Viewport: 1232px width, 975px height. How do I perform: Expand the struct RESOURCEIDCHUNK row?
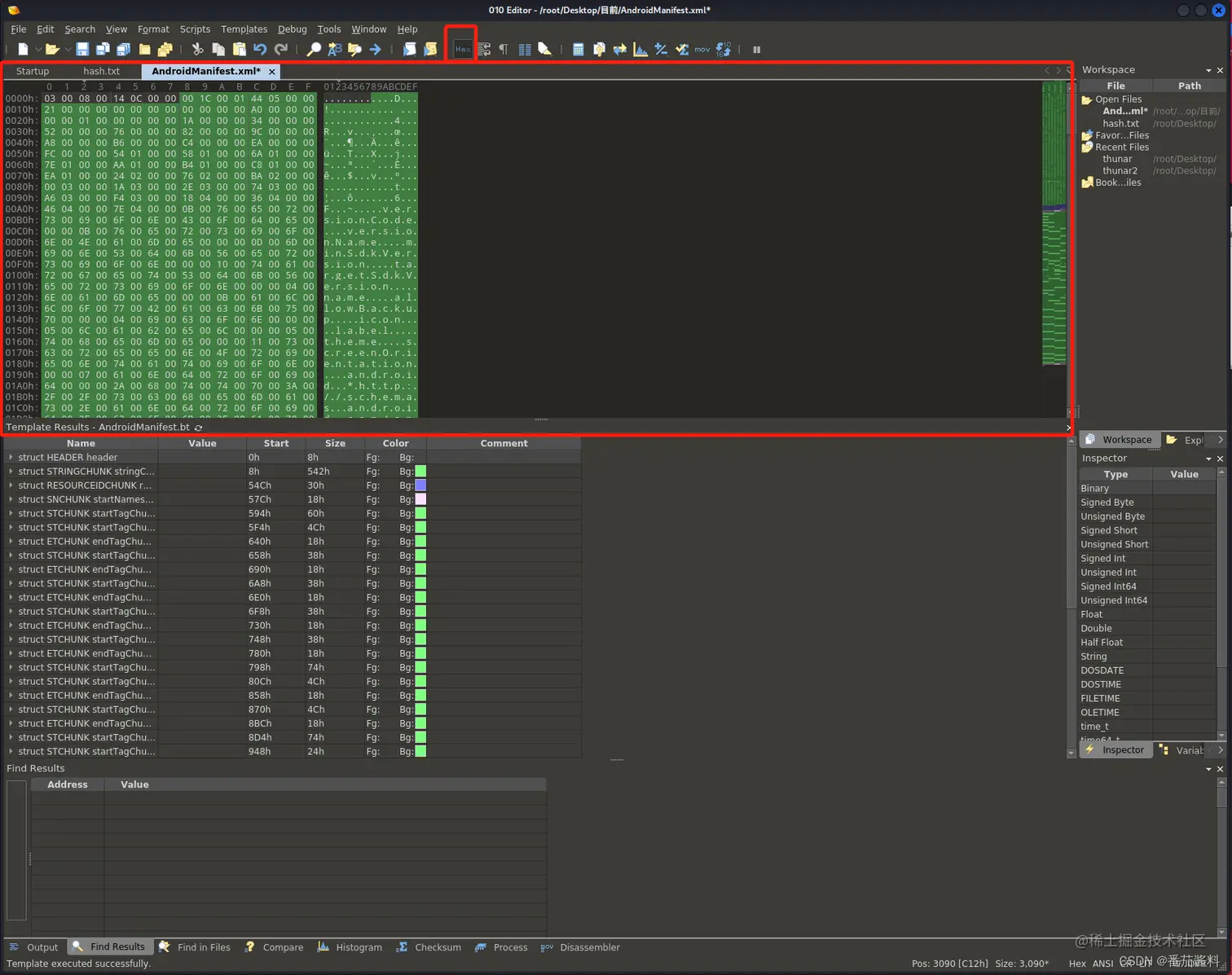[x=11, y=485]
